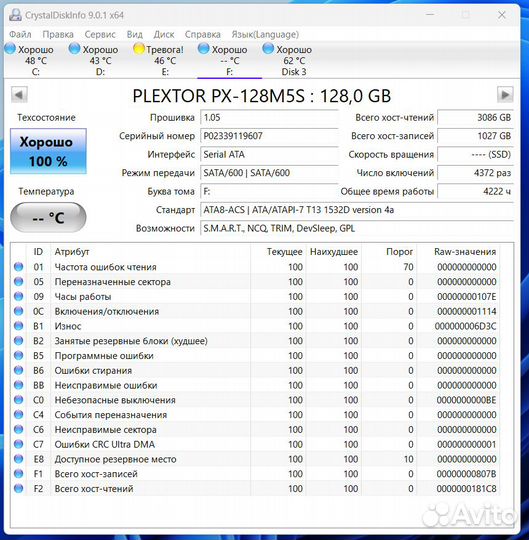Viewport: 529px width, 540px height.
Task: Open the Справка menu
Action: coord(203,34)
